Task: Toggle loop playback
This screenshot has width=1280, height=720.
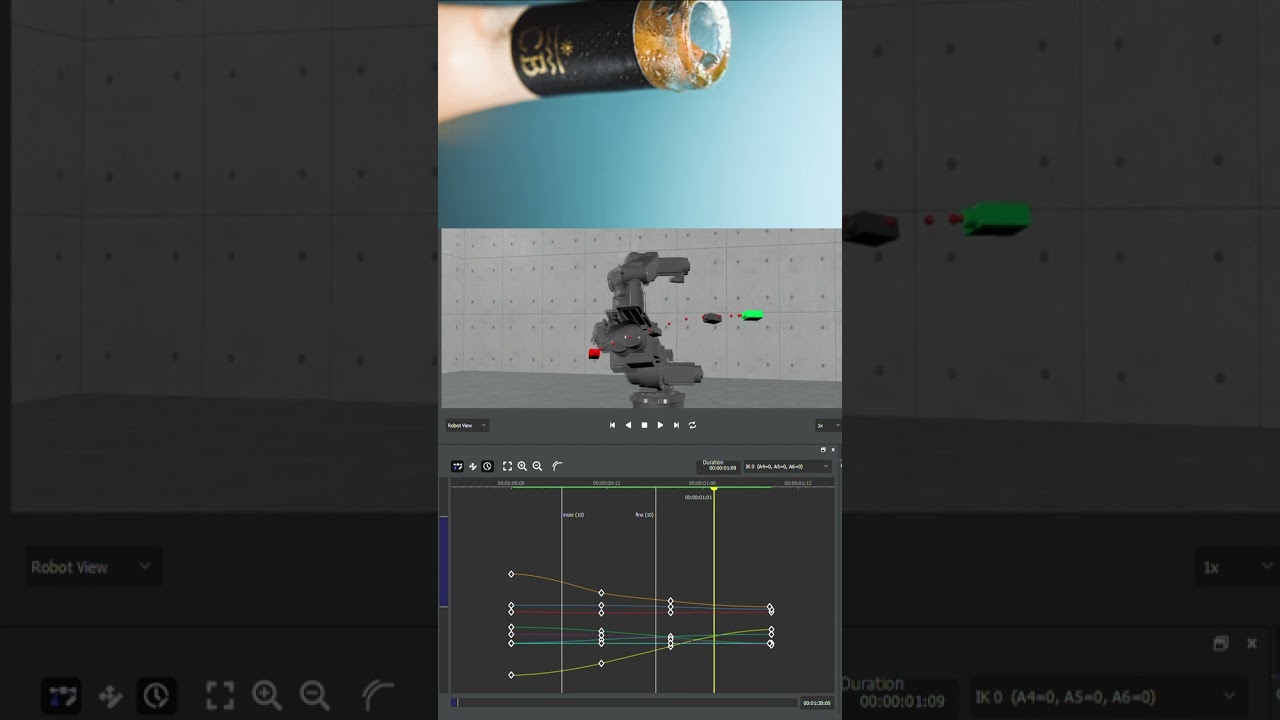Action: coord(692,425)
